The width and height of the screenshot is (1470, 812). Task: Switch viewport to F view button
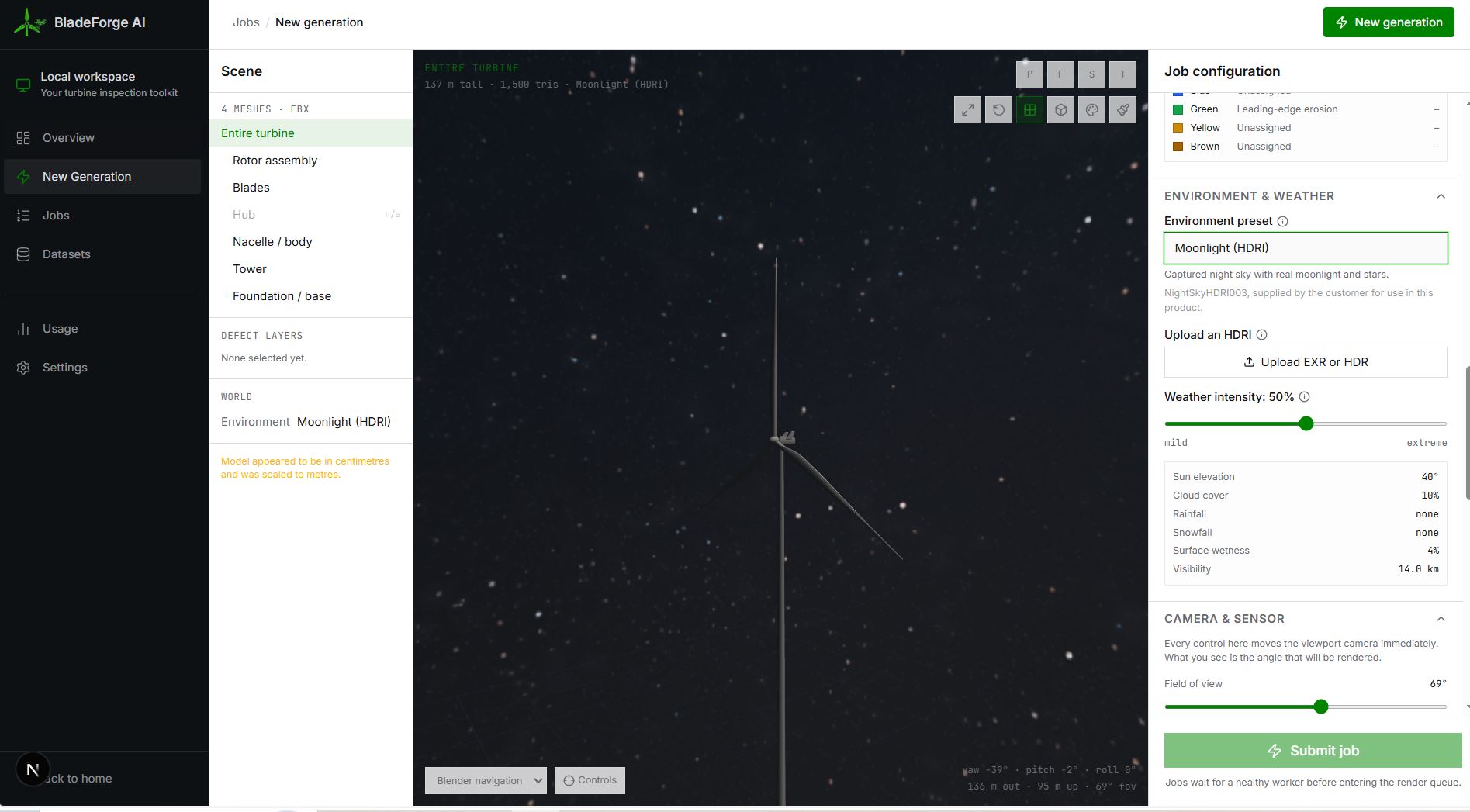[x=1060, y=74]
